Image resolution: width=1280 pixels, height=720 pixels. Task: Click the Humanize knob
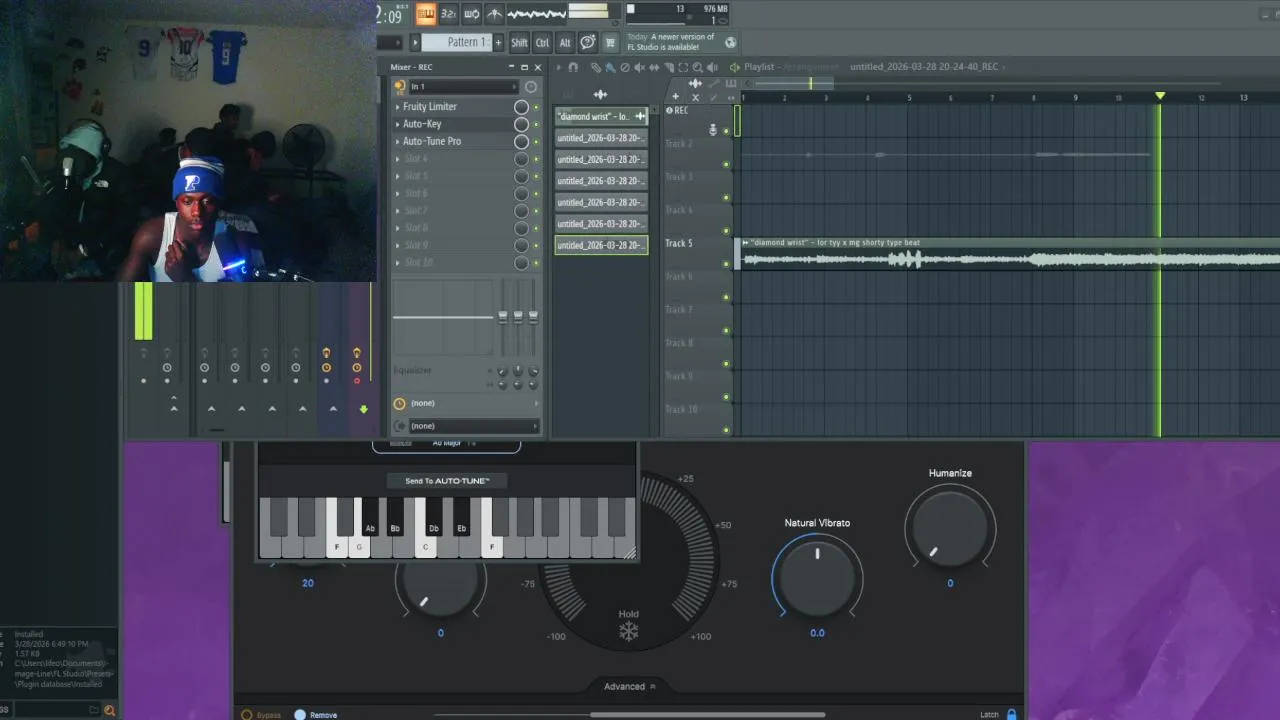(950, 529)
